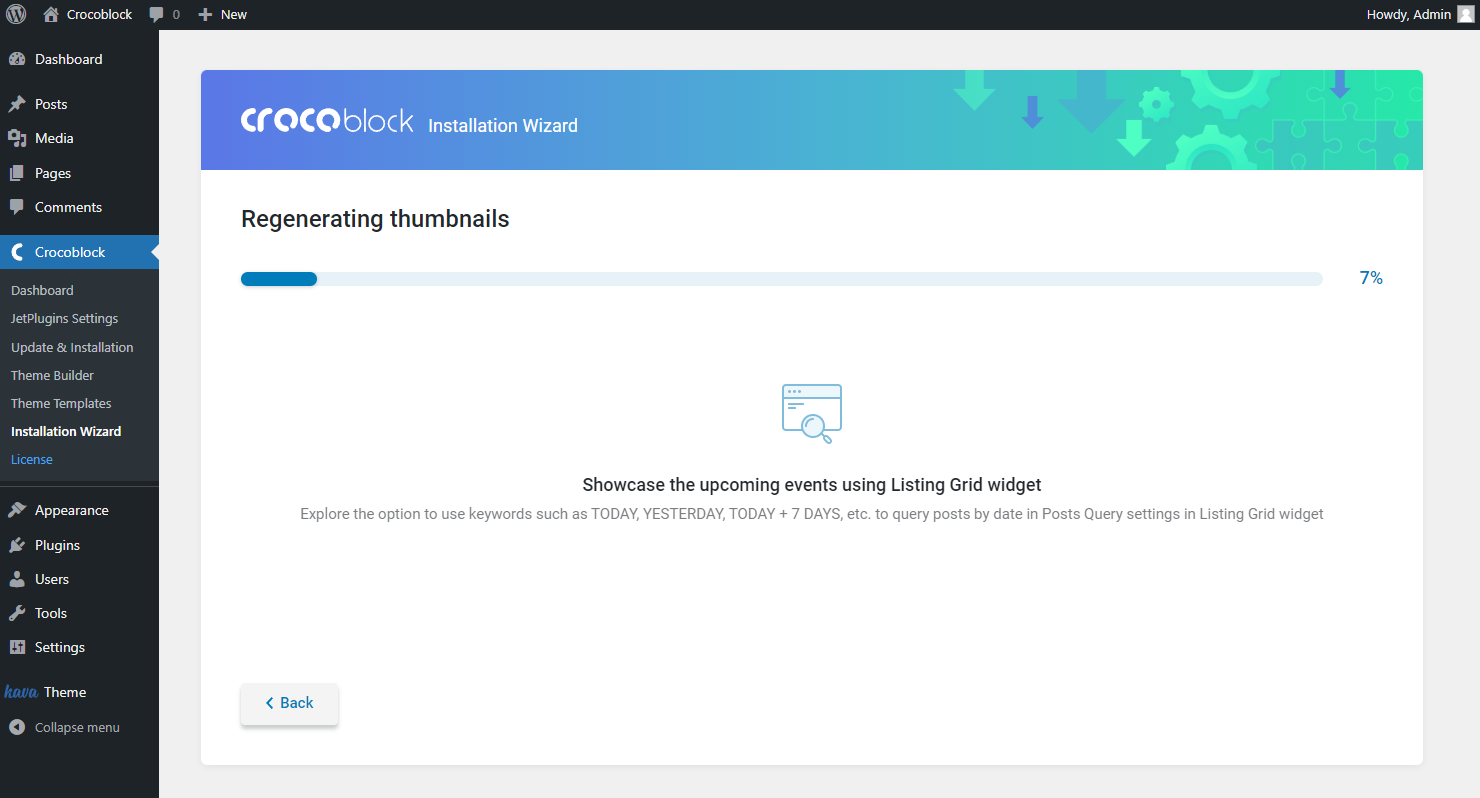This screenshot has height=798, width=1480.
Task: Click the kava logo icon in sidebar
Action: tap(21, 692)
